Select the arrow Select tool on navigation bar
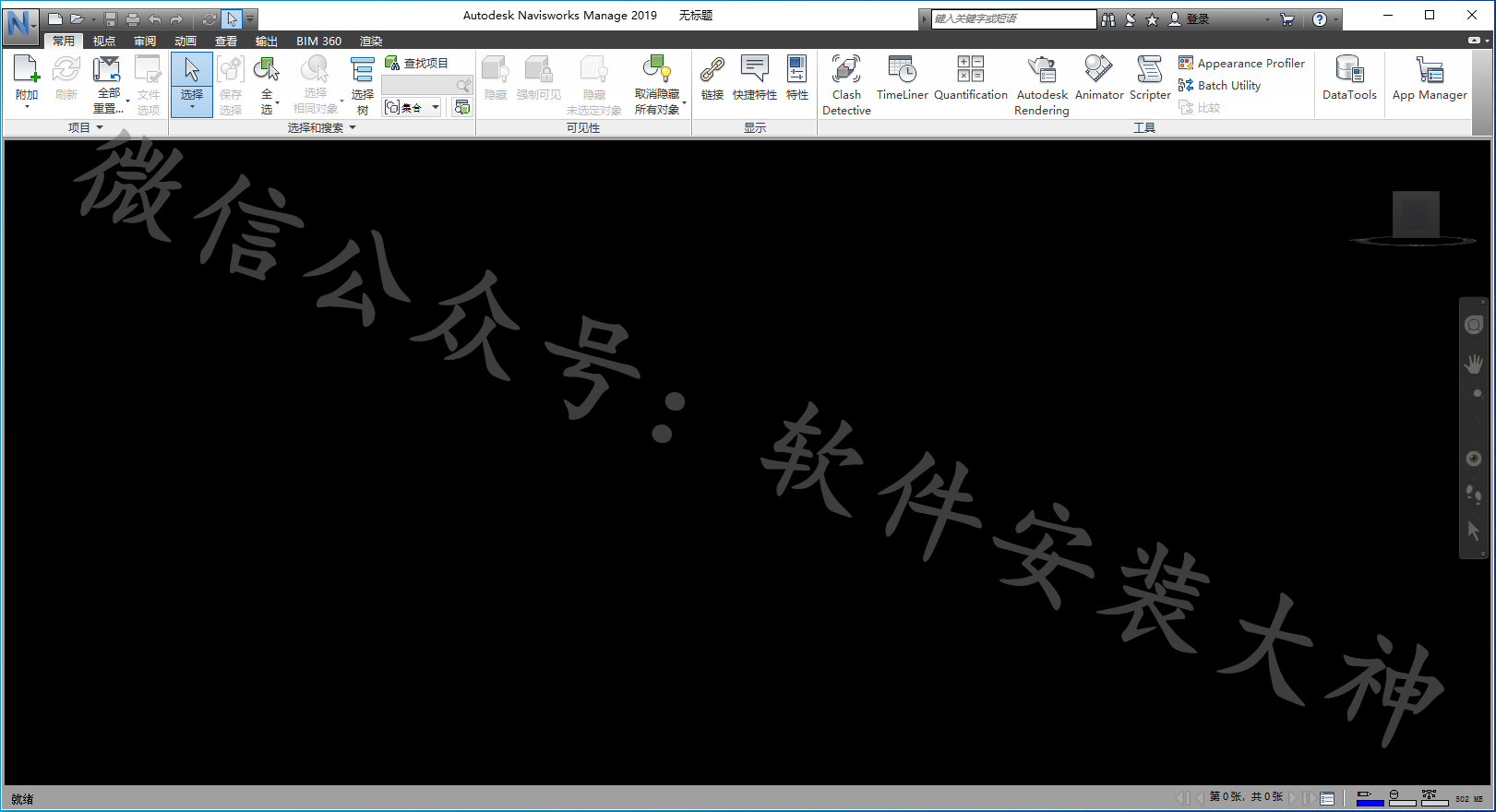Screen dimensions: 1496x812 pos(1474,531)
